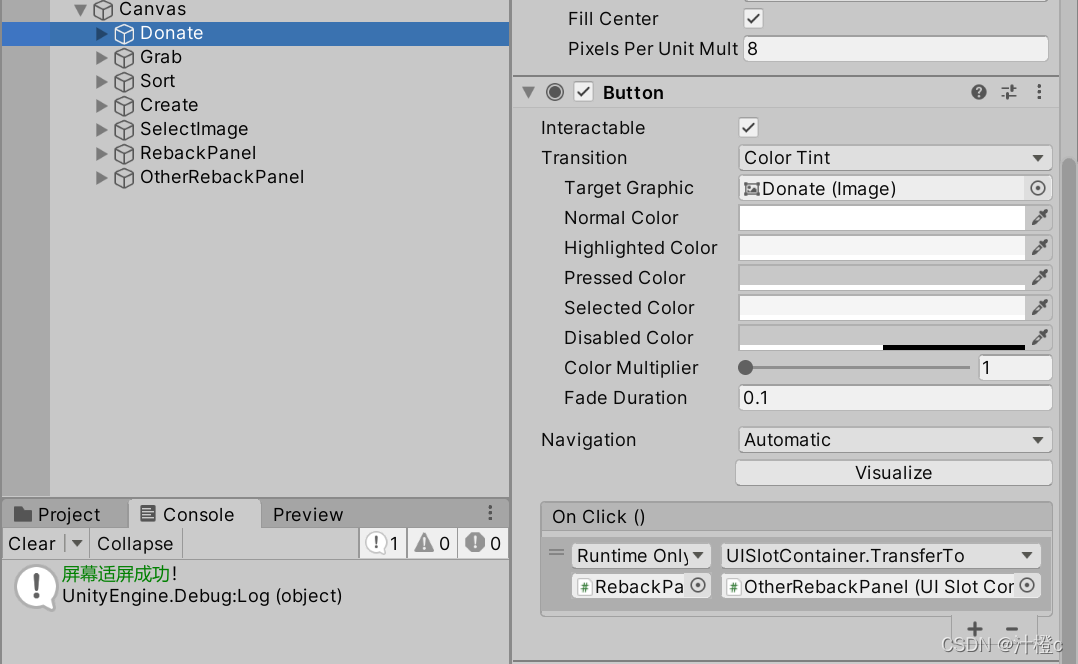Edit the Pixels Per Unit Mult field
This screenshot has width=1078, height=664.
click(x=896, y=49)
